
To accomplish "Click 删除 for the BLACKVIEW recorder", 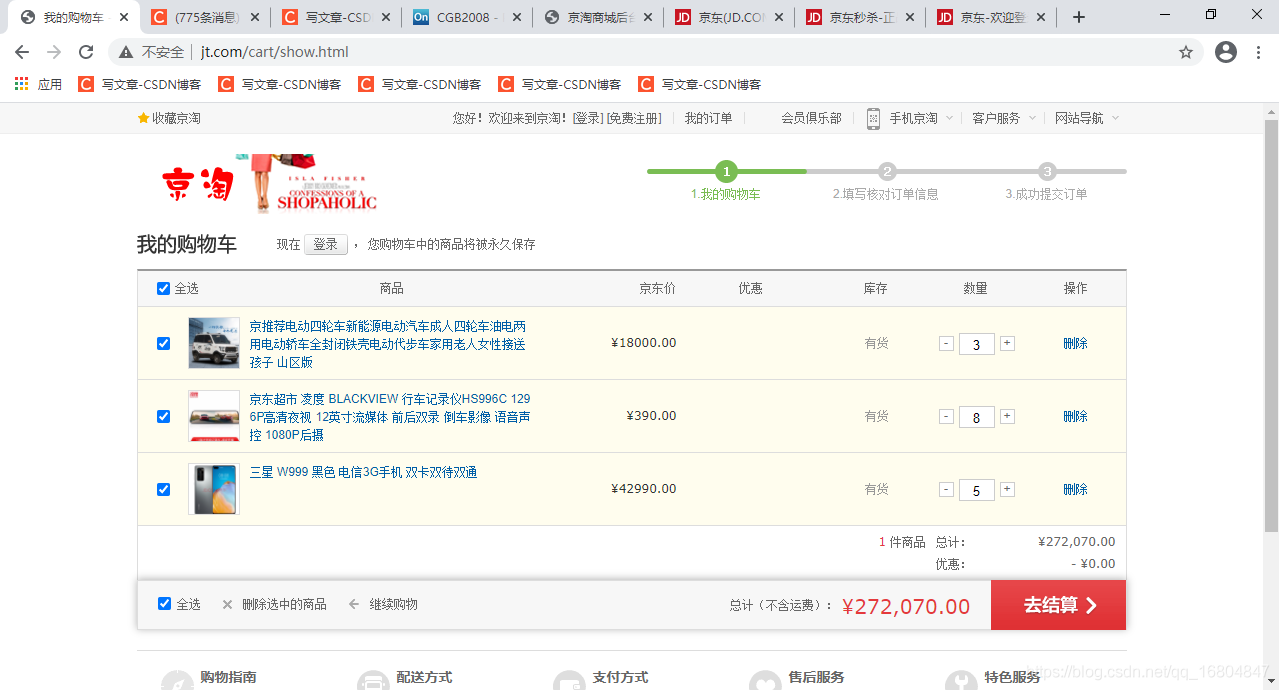I will (x=1075, y=416).
